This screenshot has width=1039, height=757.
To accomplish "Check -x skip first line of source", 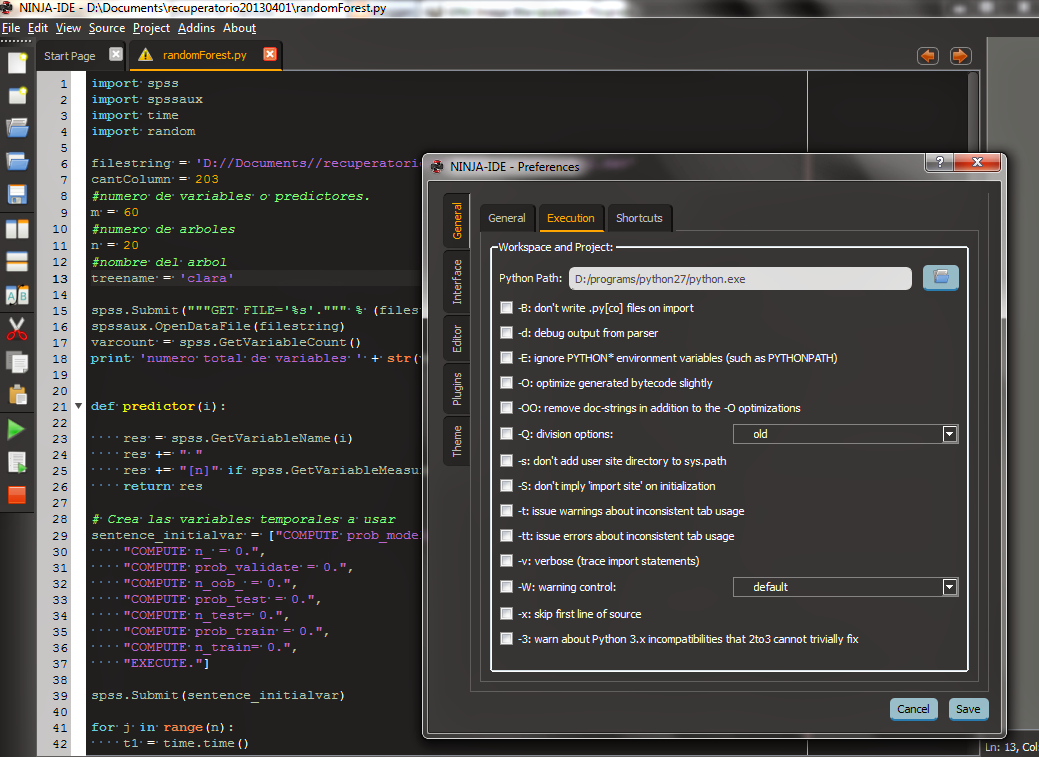I will tap(506, 614).
